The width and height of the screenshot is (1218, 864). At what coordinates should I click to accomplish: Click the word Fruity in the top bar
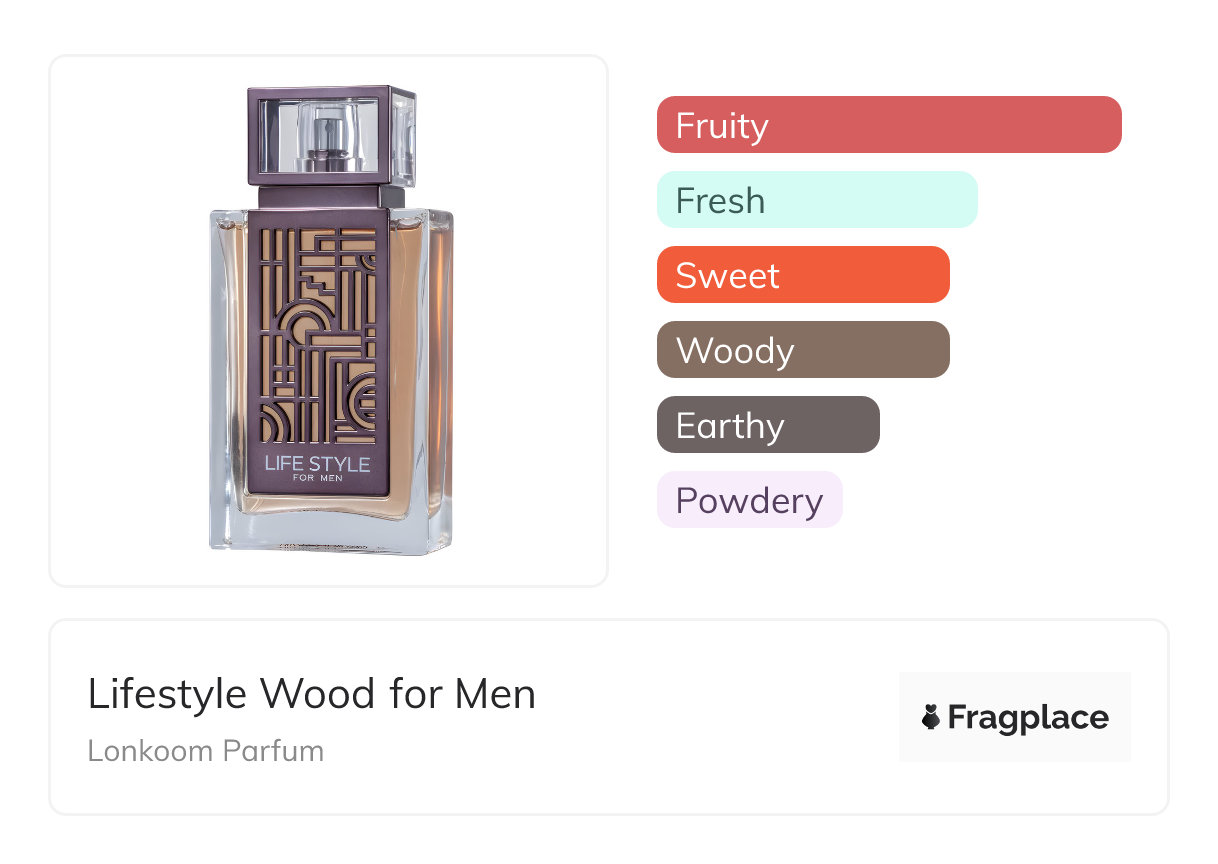722,126
